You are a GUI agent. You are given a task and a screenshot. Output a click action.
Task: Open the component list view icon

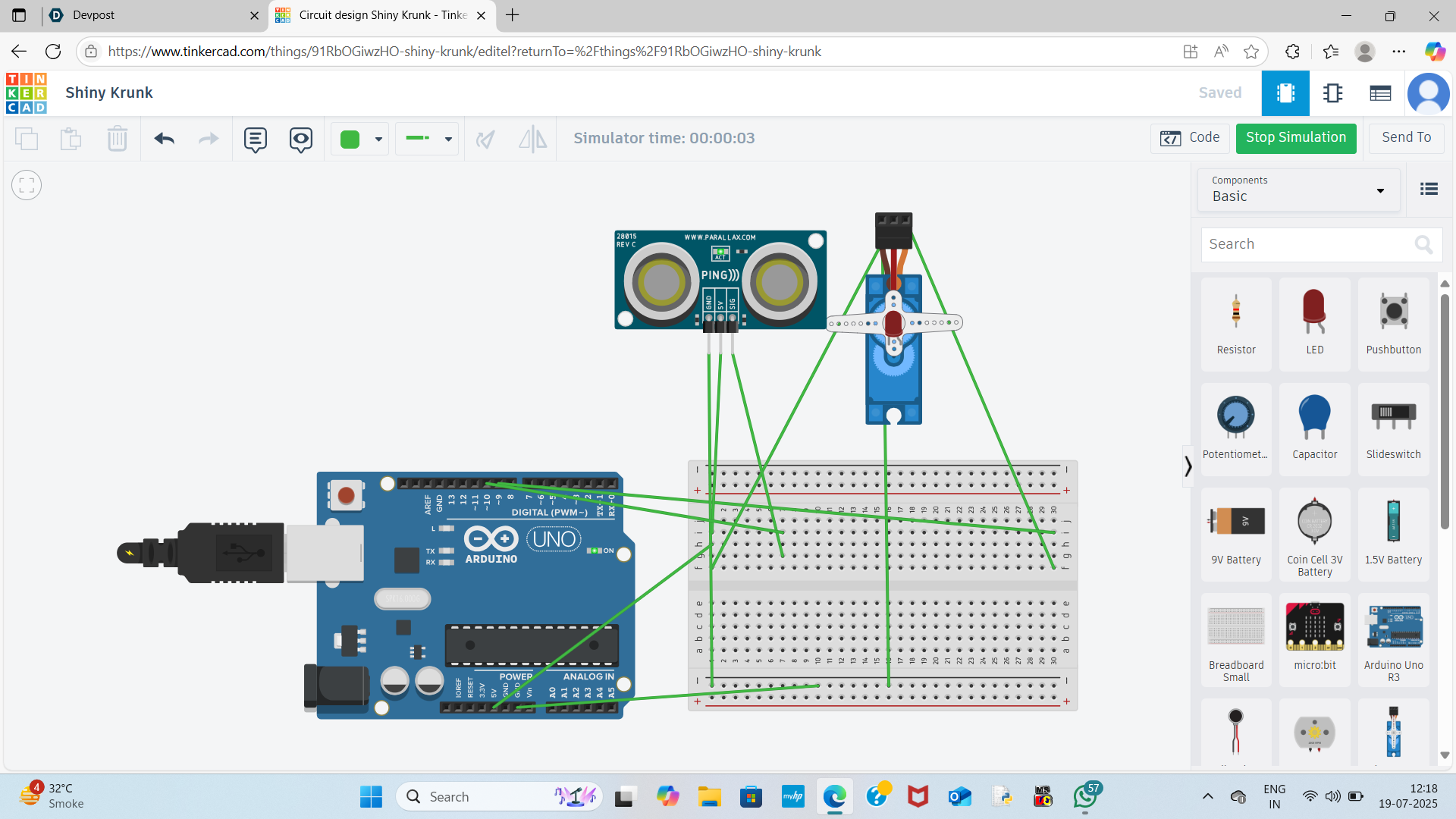coord(1380,93)
